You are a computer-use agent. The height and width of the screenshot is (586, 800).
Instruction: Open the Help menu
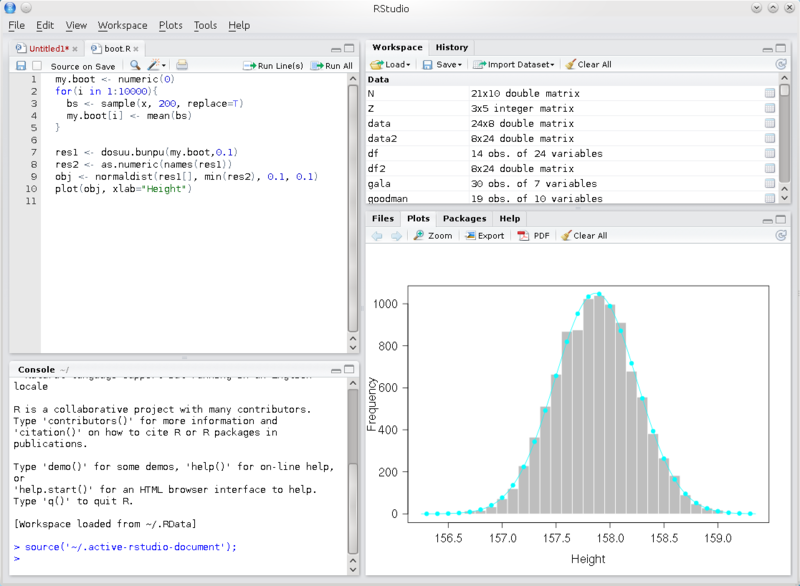point(239,25)
